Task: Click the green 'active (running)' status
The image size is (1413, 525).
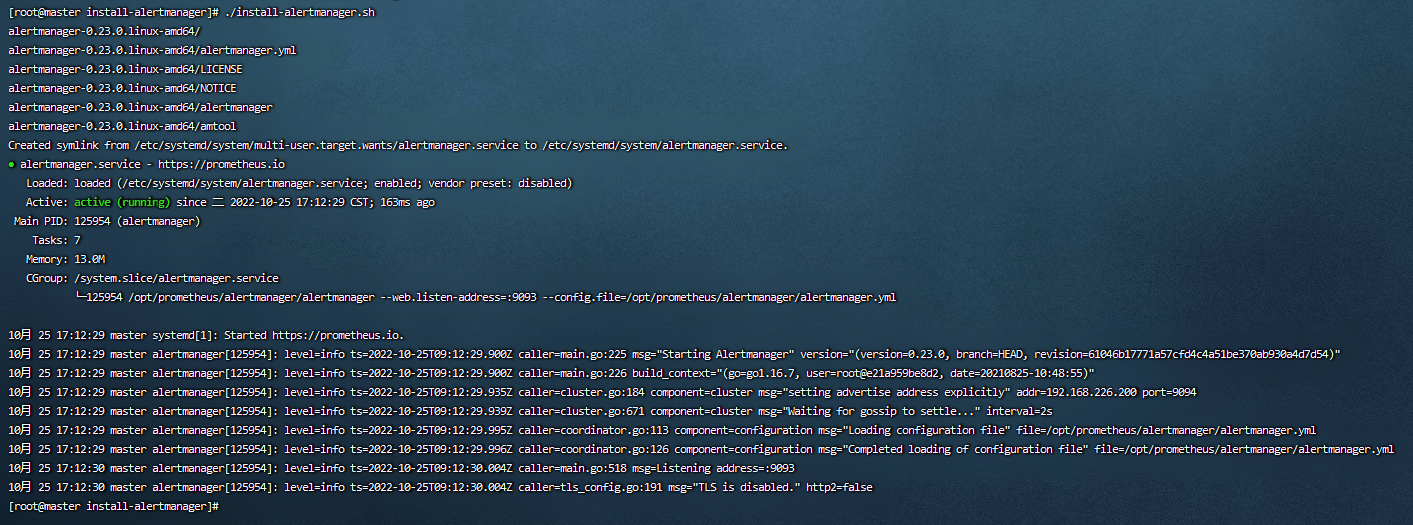Action: (122, 202)
